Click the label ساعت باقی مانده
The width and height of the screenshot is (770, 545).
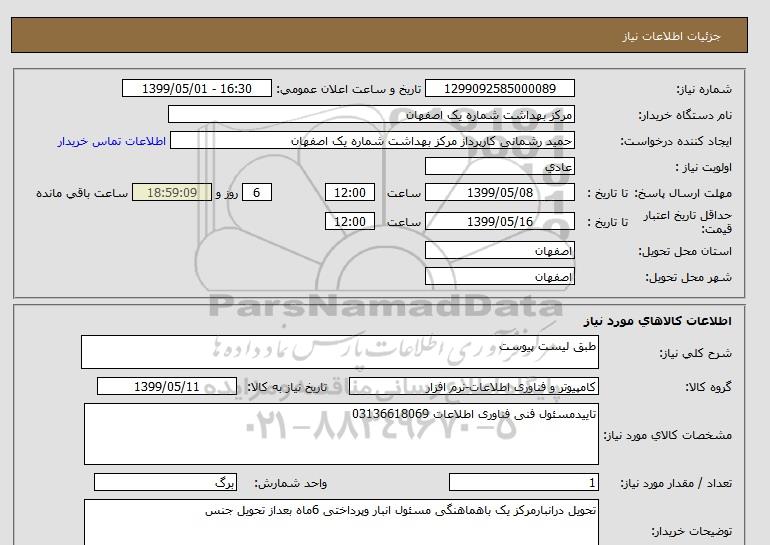[x=82, y=193]
